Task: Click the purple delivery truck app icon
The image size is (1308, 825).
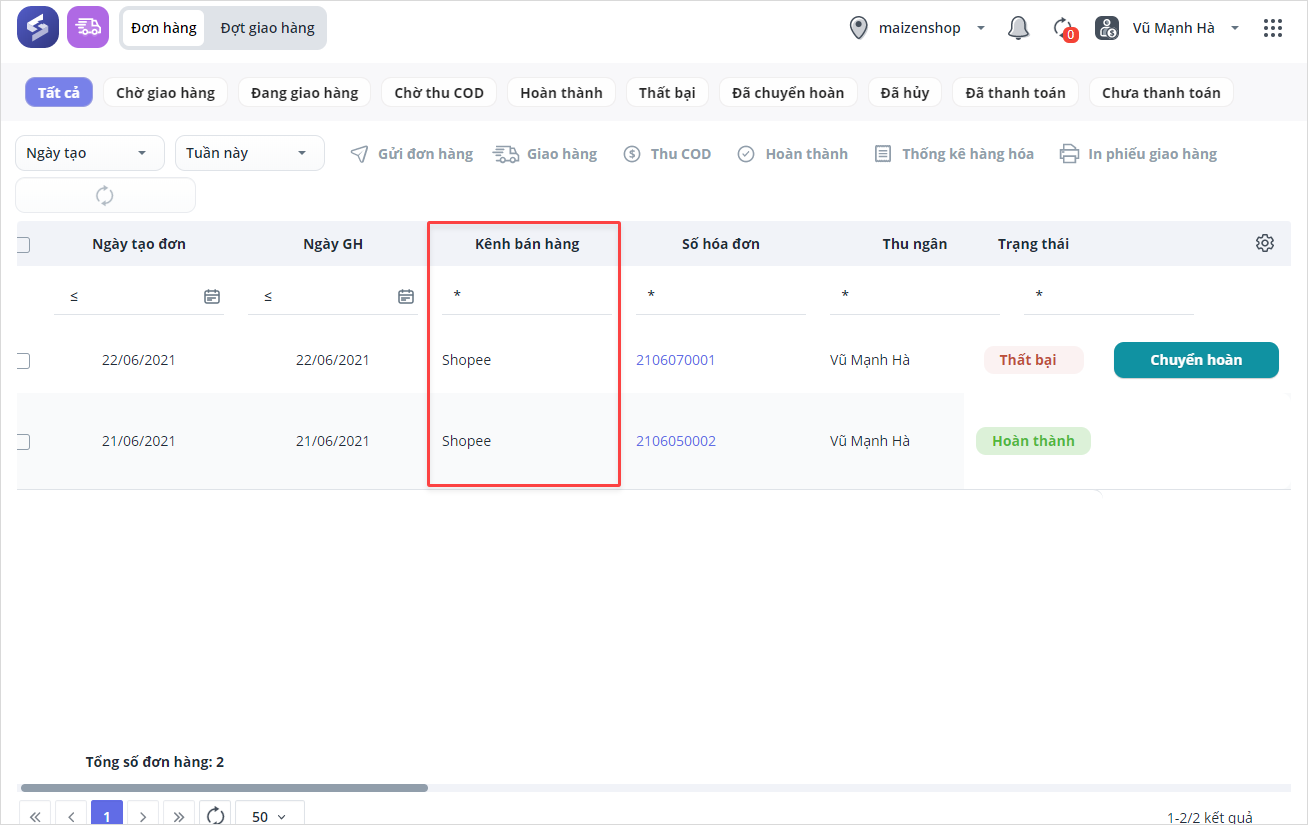Action: click(x=88, y=28)
